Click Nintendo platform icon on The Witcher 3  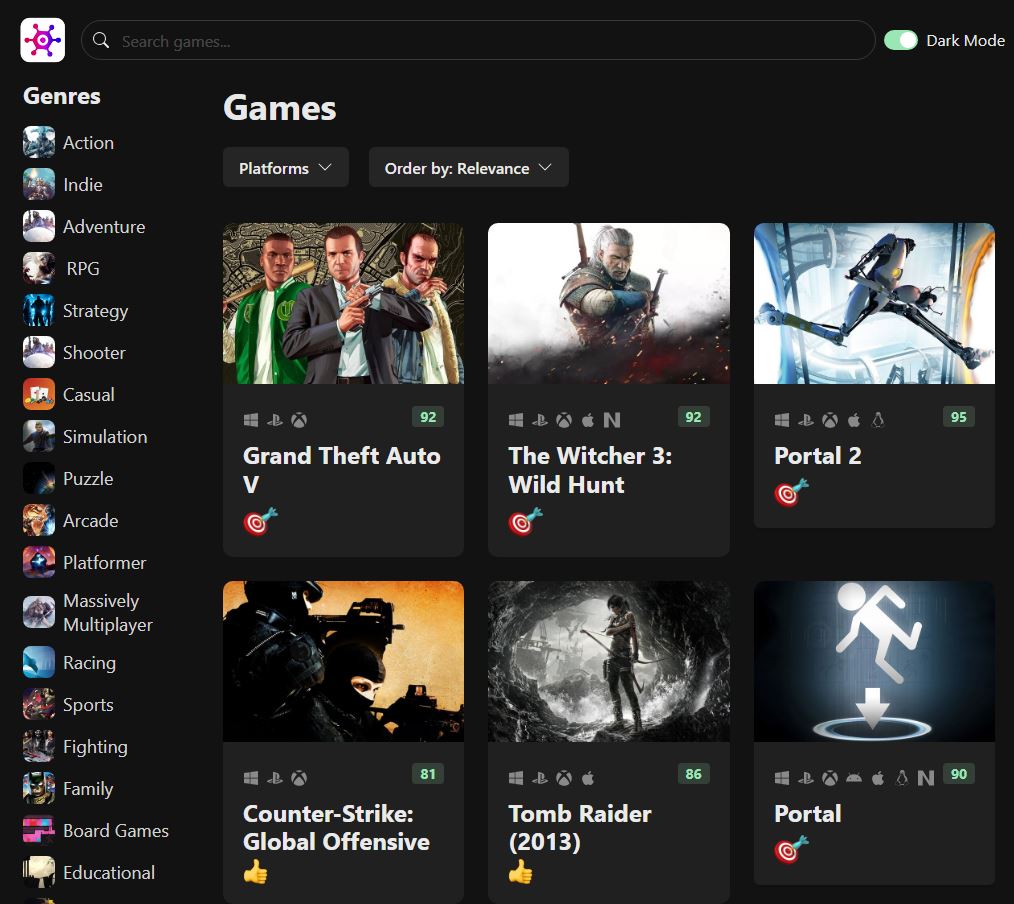[x=612, y=420]
